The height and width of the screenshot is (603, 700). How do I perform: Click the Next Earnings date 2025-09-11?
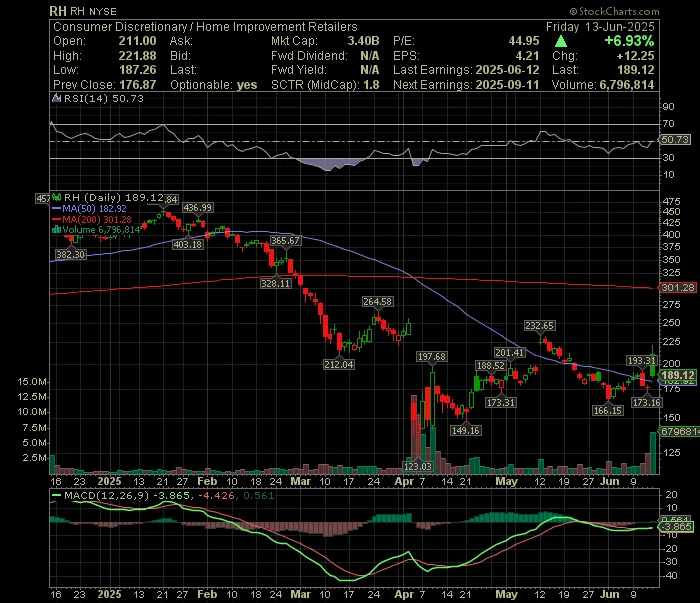coord(508,85)
